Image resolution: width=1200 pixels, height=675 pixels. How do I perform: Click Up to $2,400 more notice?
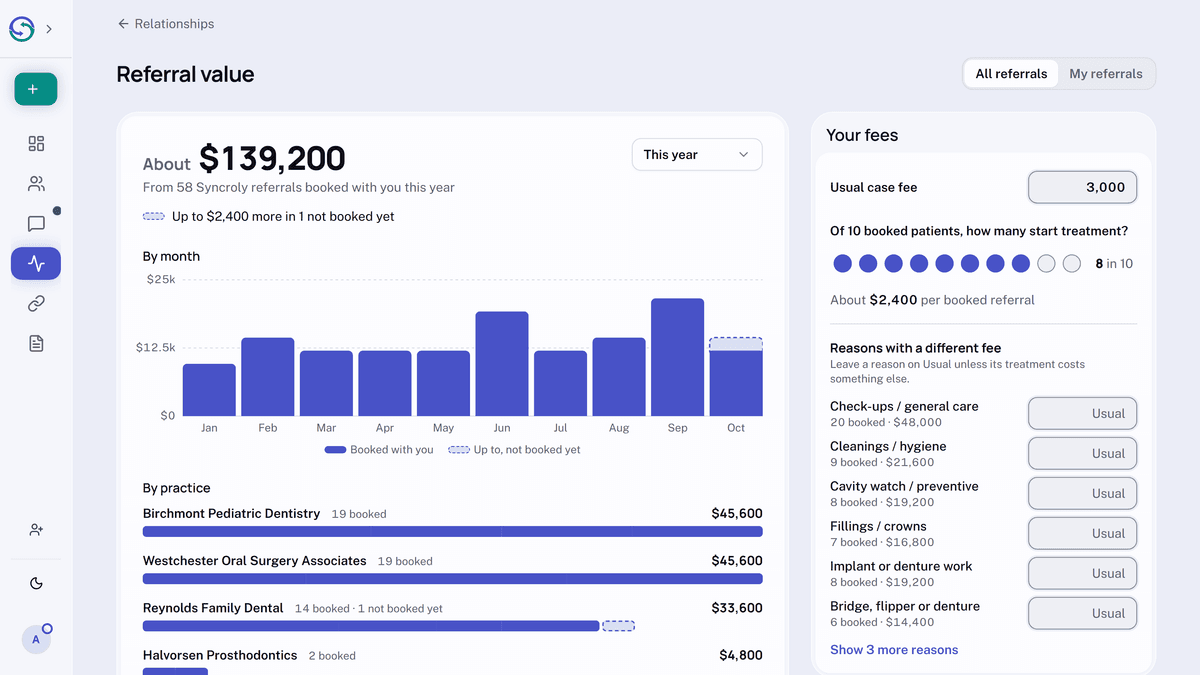click(x=269, y=216)
